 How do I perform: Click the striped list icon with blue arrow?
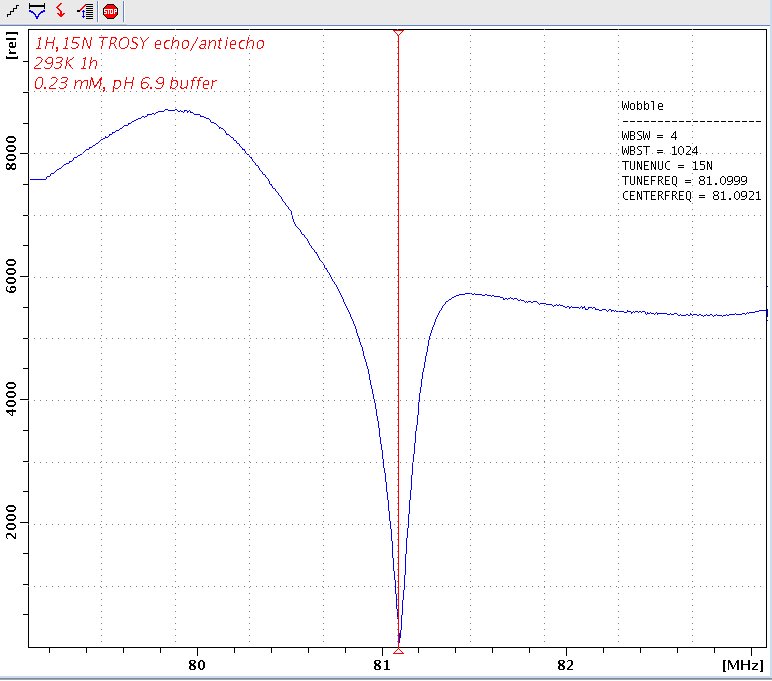click(85, 11)
